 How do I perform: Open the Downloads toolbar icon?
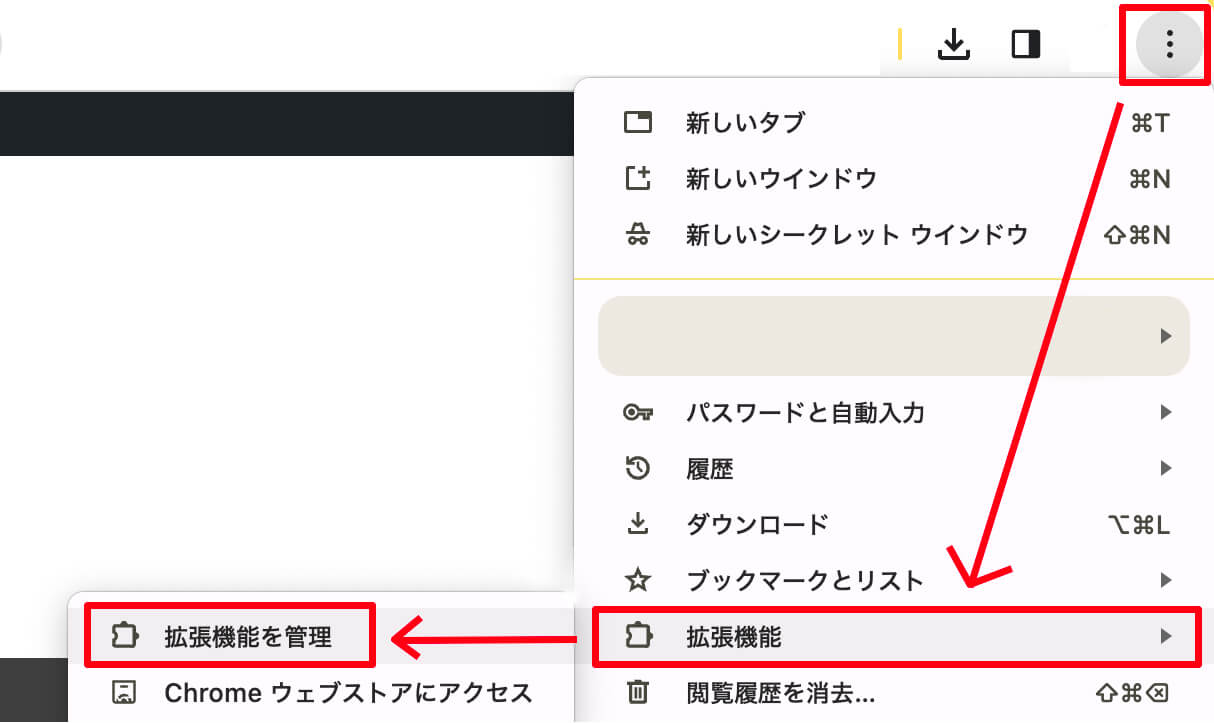[954, 44]
